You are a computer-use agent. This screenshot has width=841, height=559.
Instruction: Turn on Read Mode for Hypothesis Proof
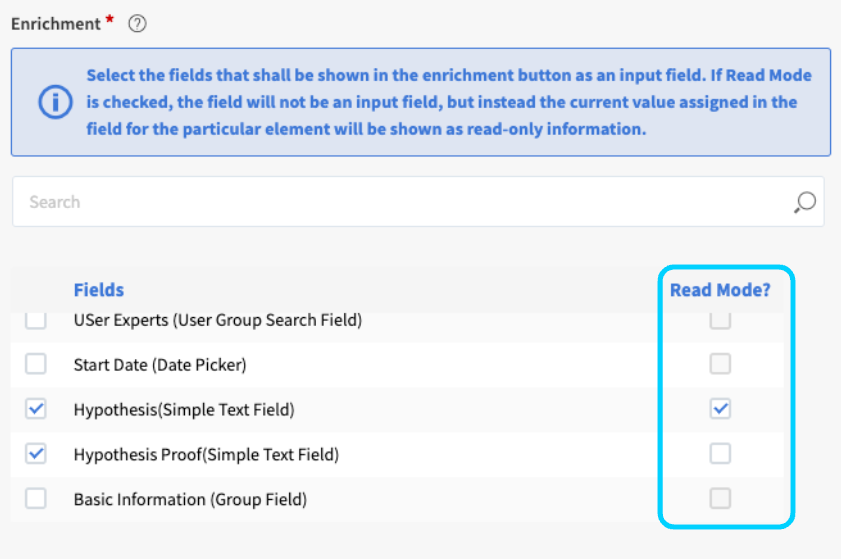tap(720, 454)
